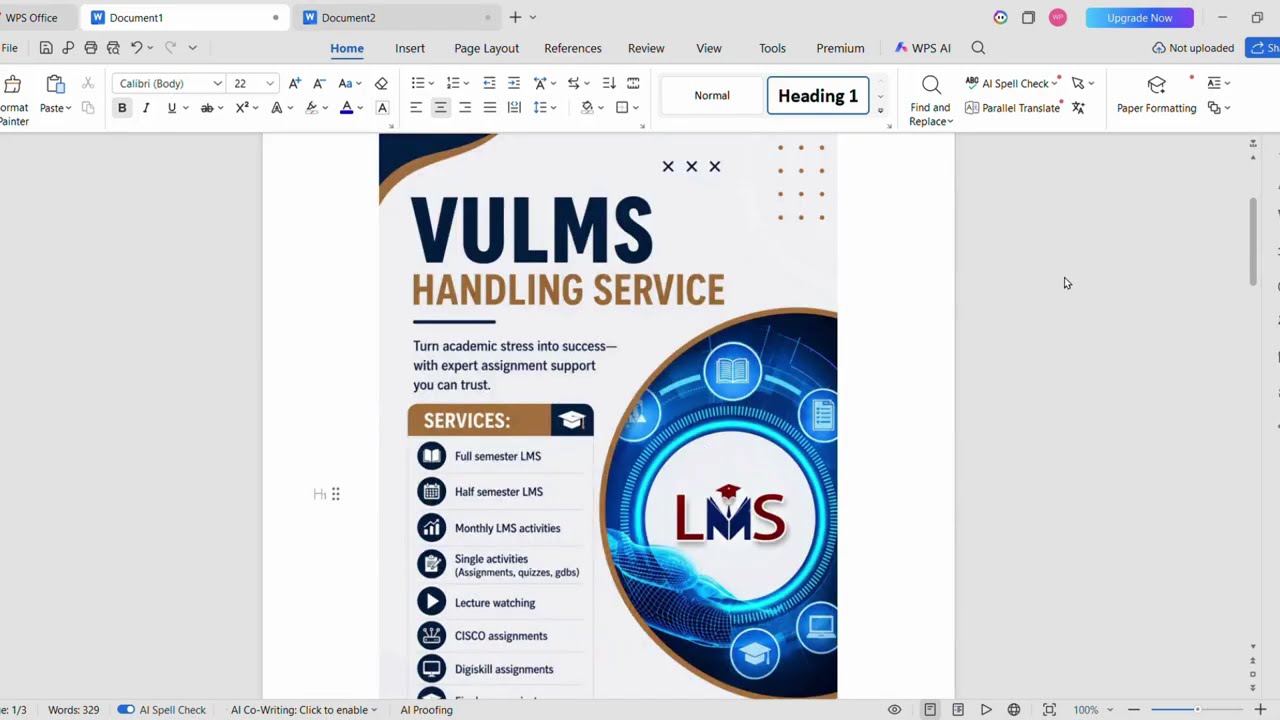
Task: Click the zoom slider handle
Action: pos(1197,710)
